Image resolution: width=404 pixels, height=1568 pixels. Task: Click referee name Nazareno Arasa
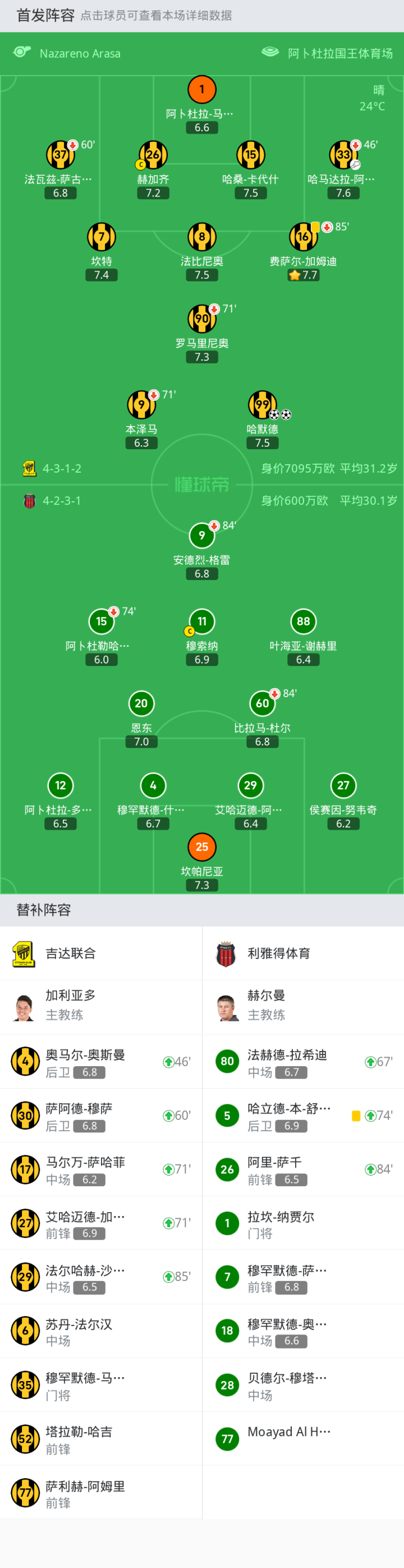(80, 53)
